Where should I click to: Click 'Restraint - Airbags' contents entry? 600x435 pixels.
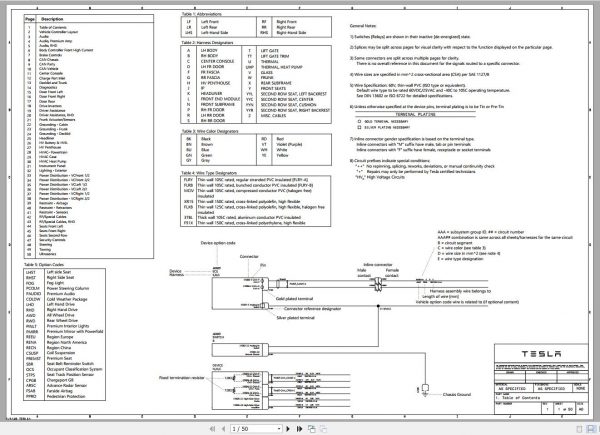coord(53,203)
